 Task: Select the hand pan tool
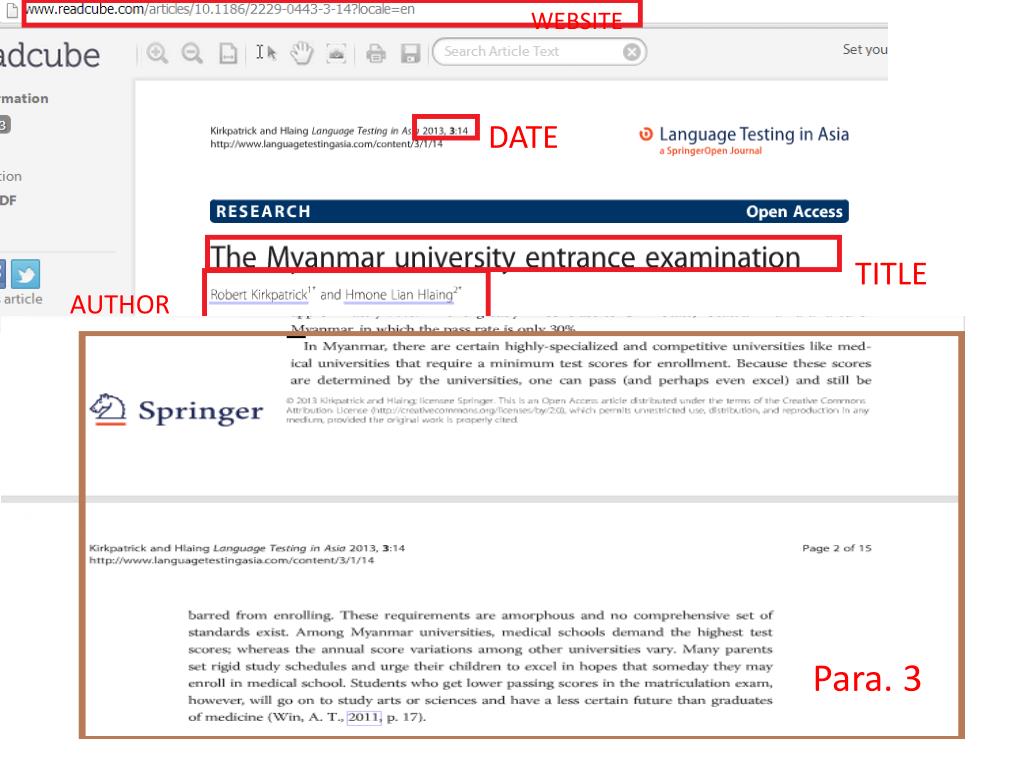301,52
